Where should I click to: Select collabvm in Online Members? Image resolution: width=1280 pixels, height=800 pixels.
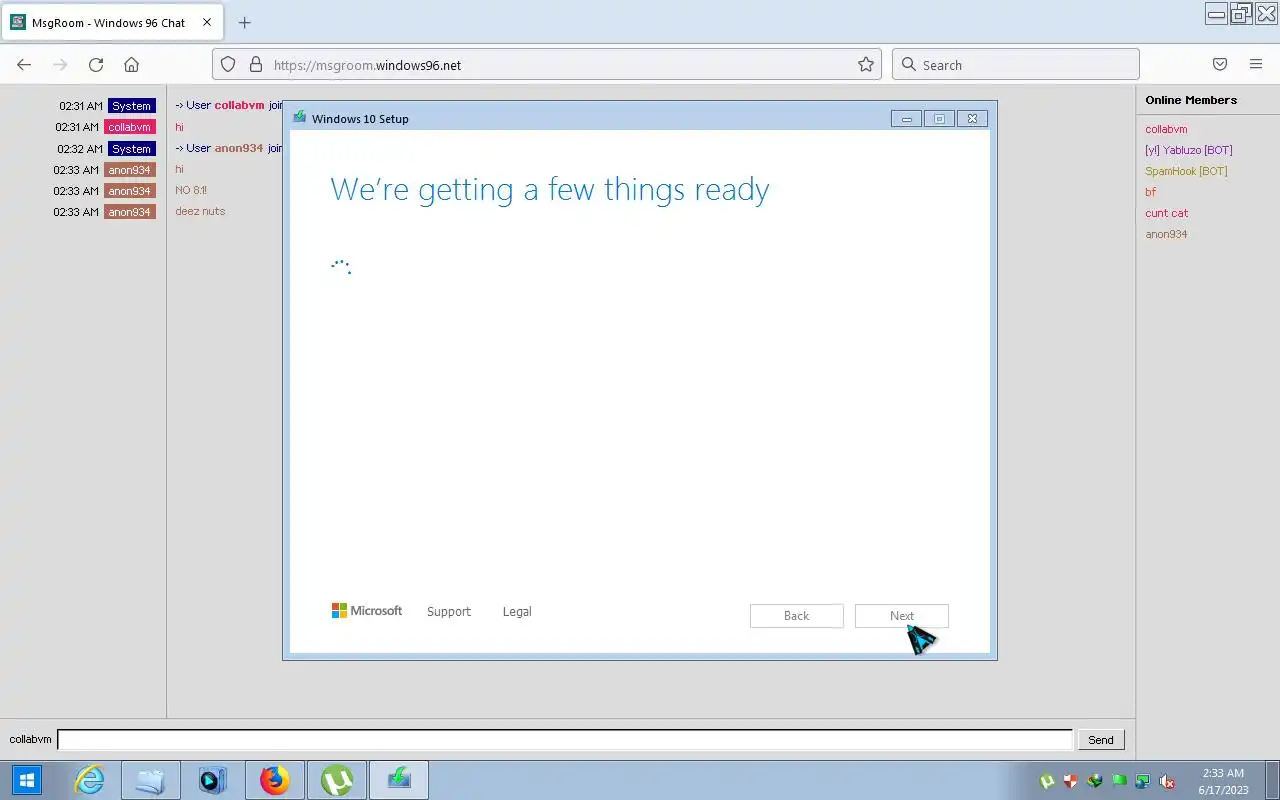pos(1166,129)
